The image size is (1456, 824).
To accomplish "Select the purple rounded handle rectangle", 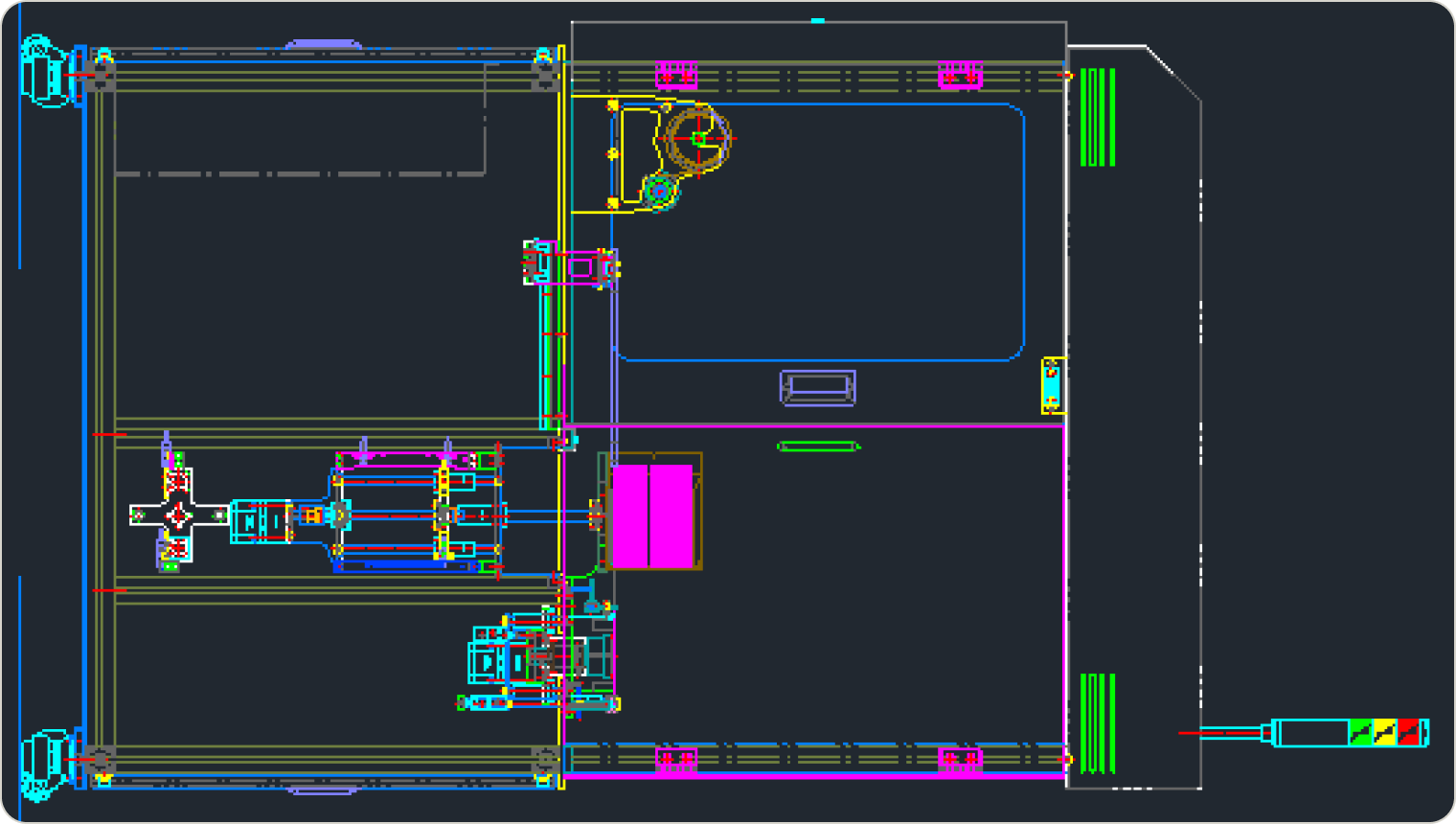I will click(817, 388).
